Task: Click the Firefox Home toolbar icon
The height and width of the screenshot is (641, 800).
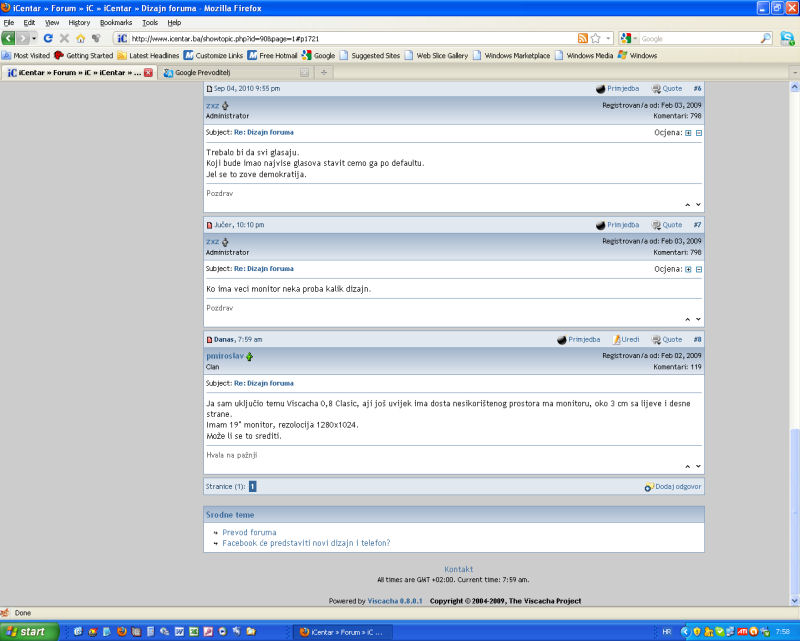Action: [x=81, y=38]
